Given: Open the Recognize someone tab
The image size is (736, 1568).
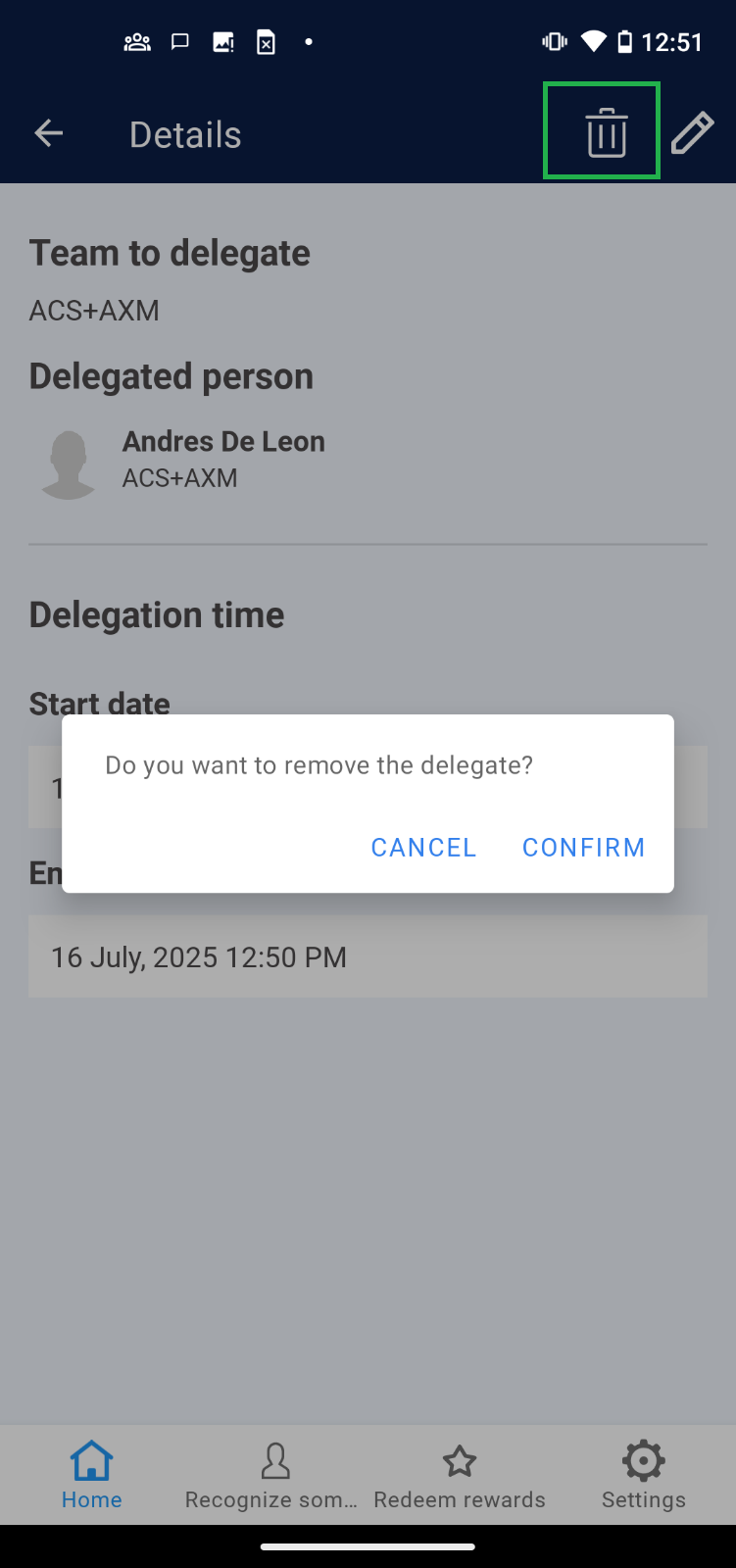Looking at the screenshot, I should tap(274, 1474).
